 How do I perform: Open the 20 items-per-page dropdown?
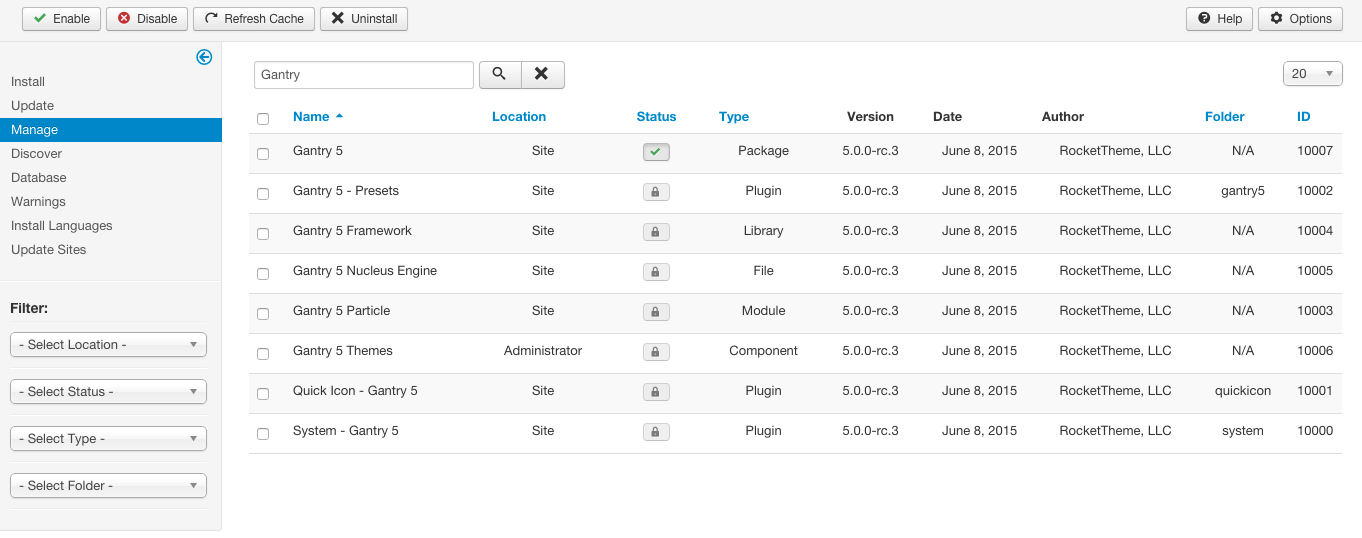(1312, 74)
